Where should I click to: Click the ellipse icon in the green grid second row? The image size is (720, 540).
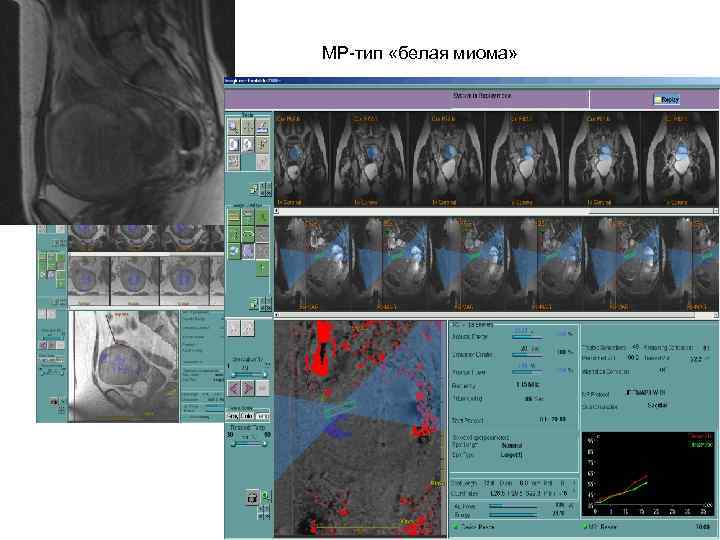pos(248,234)
